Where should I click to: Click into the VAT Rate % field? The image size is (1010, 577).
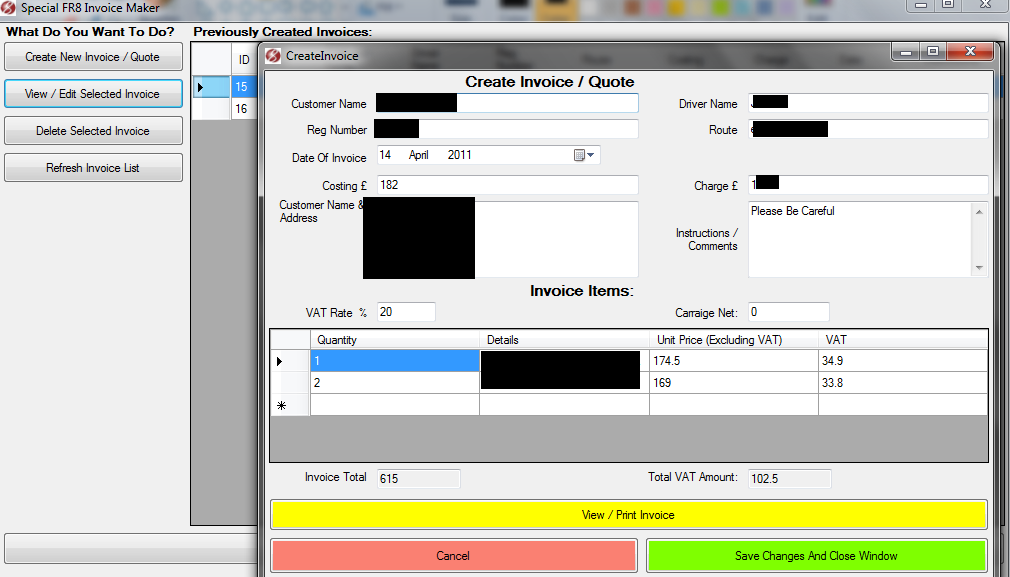405,313
